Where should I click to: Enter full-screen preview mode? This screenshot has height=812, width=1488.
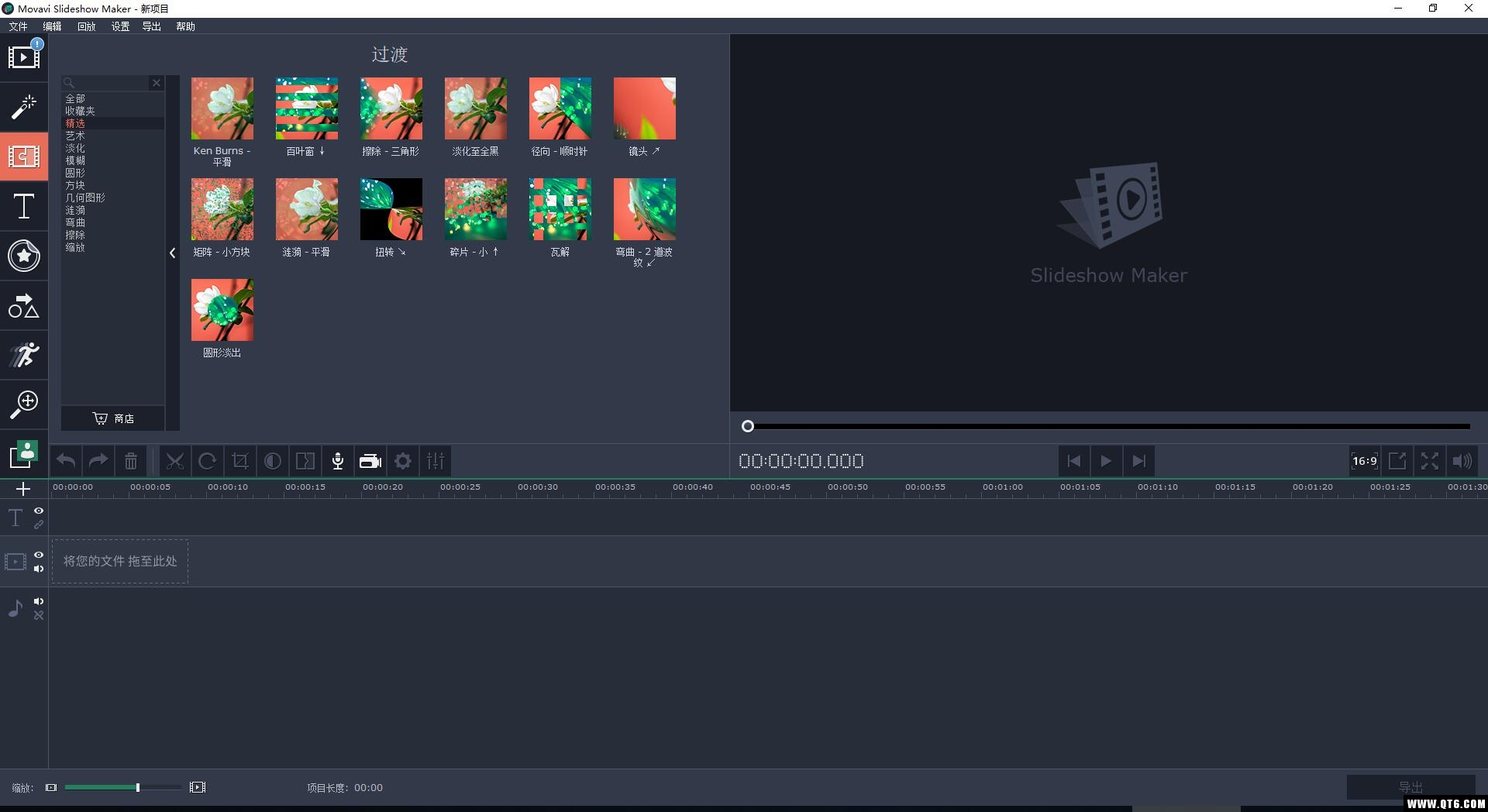(1430, 461)
